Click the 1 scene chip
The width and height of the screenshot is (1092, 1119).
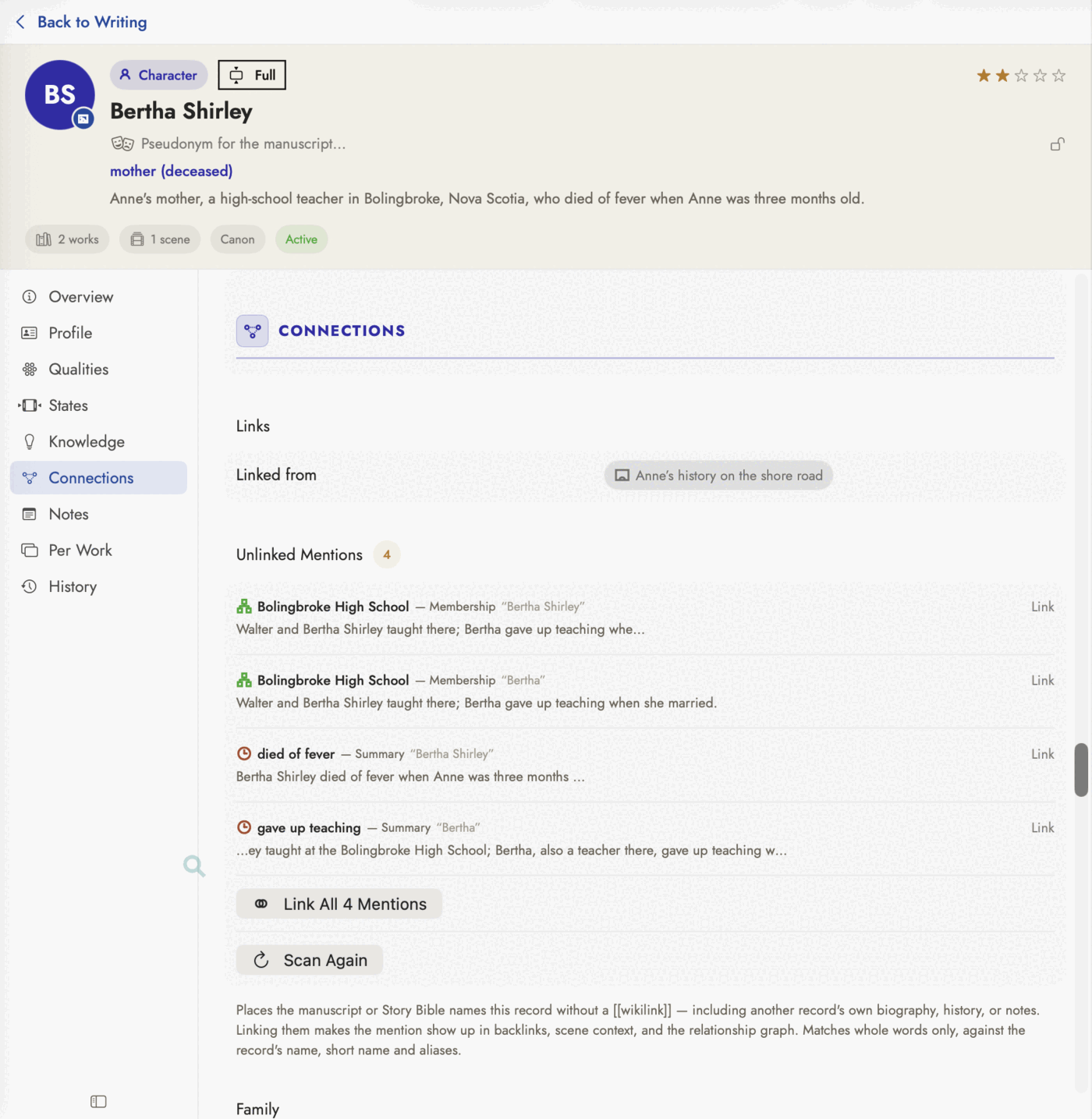[x=160, y=239]
